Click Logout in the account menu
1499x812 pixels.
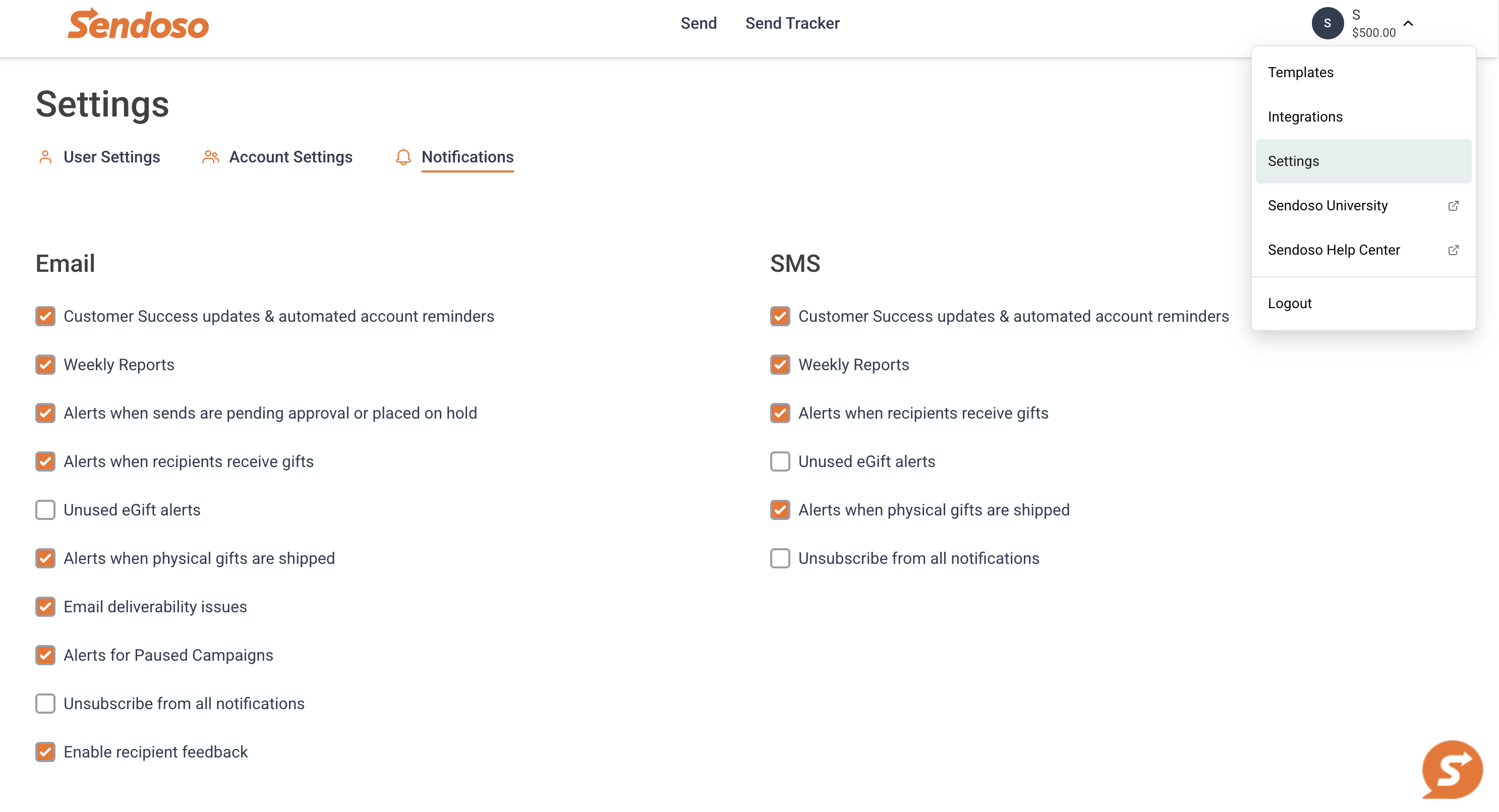[1363, 304]
